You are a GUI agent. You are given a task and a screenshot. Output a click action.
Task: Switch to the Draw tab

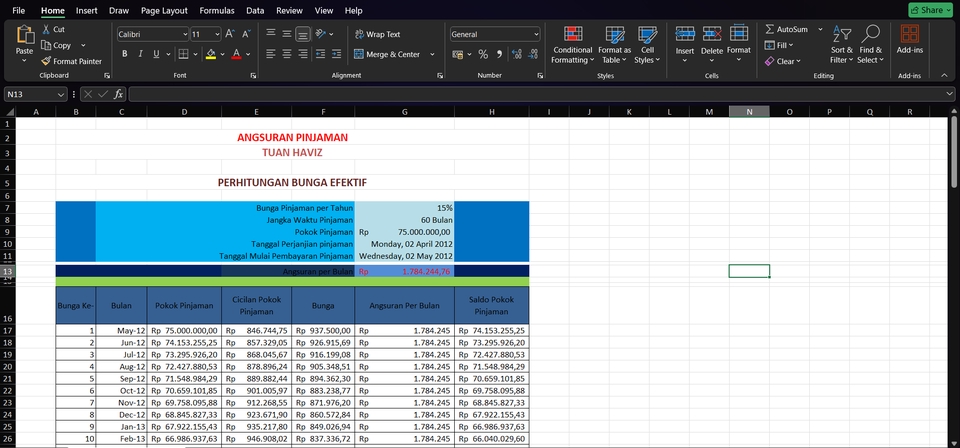coord(119,10)
